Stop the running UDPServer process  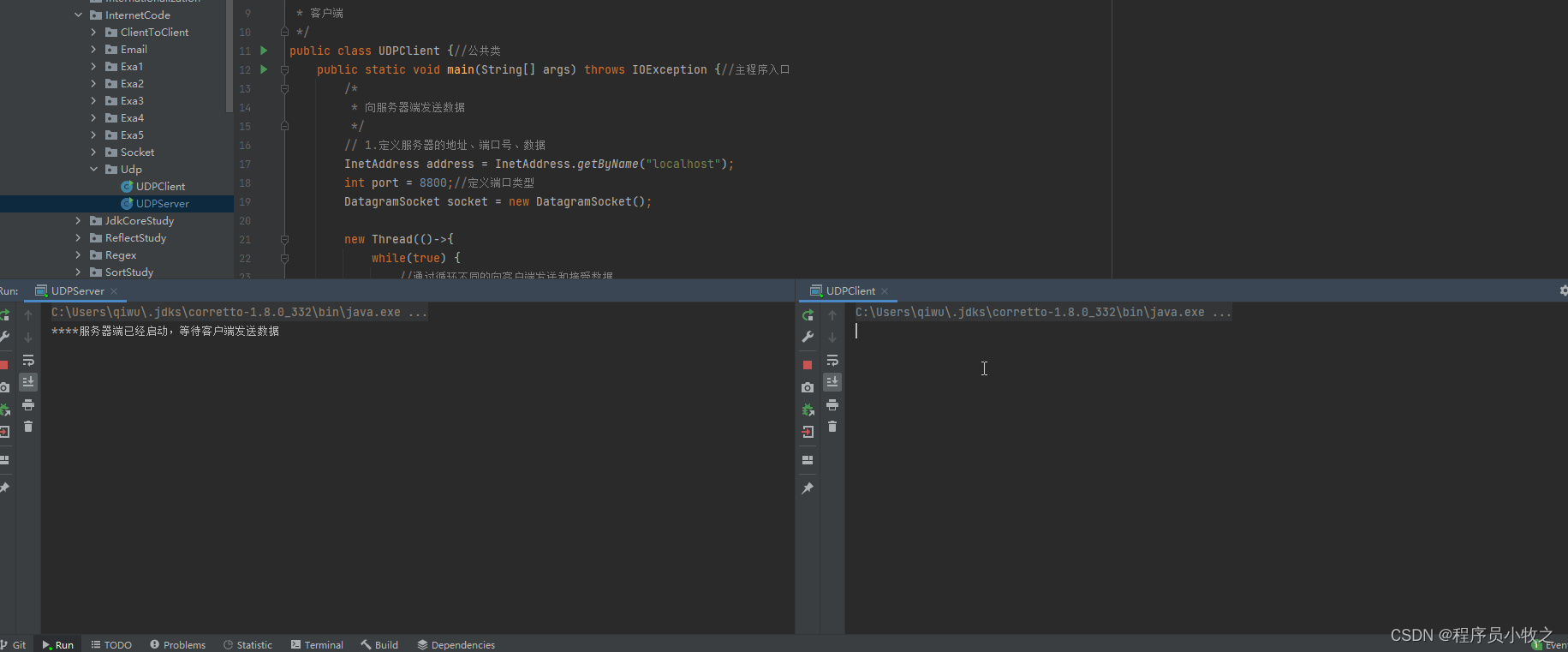4,365
